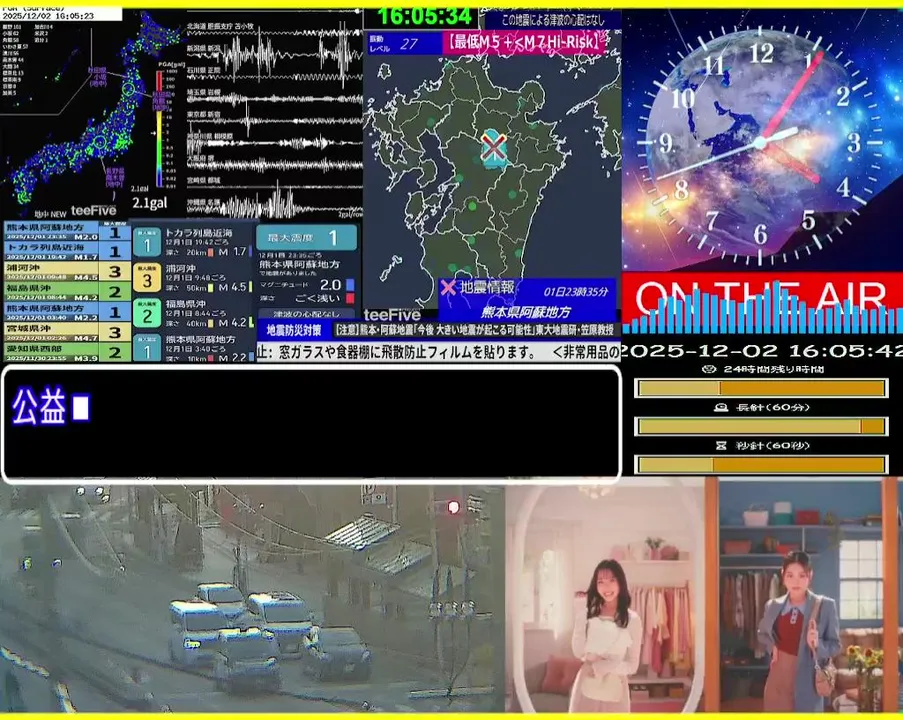Image resolution: width=903 pixels, height=720 pixels.
Task: Click the 地震防災対策 ticker label
Action: [x=294, y=331]
